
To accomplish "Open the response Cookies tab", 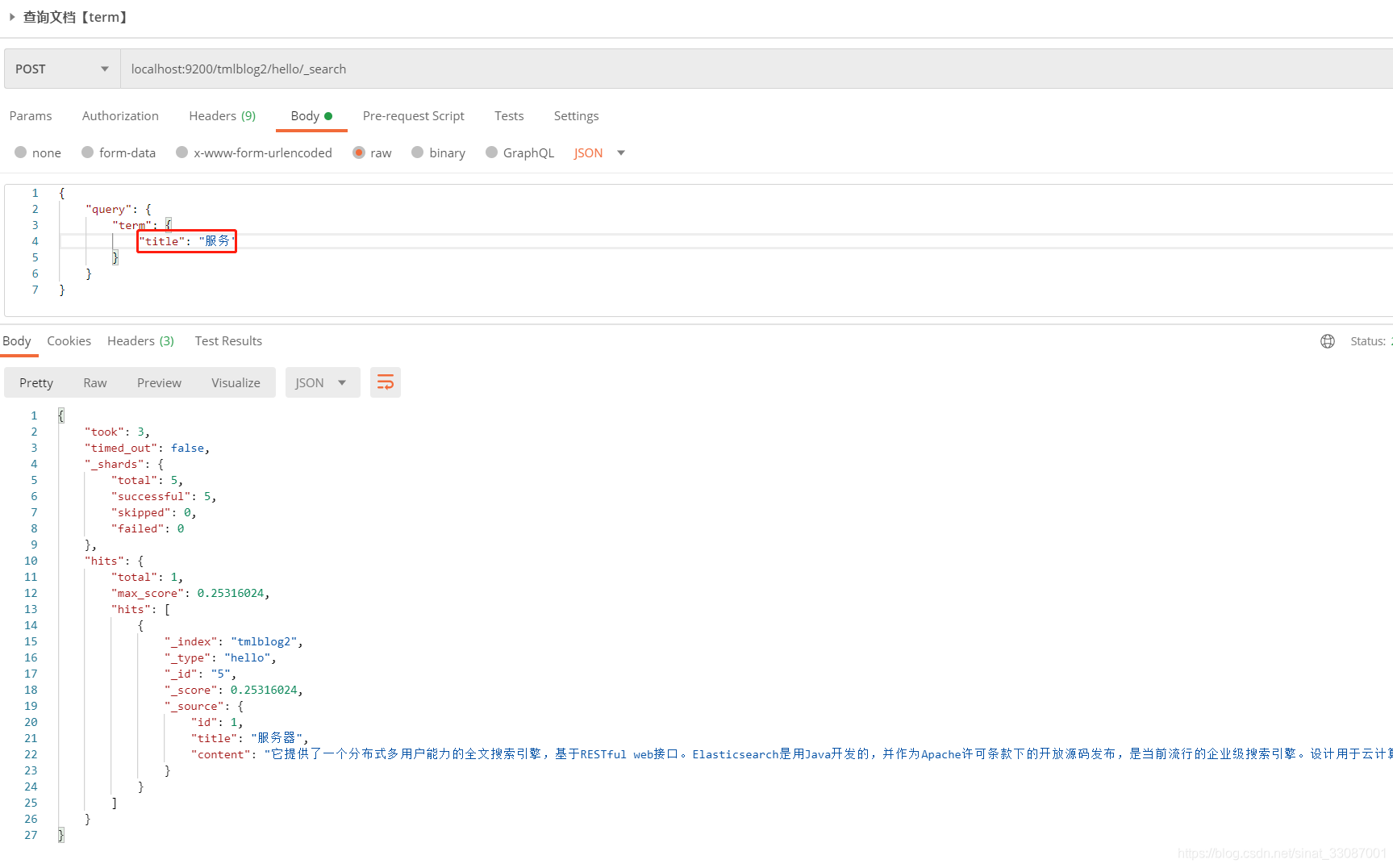I will coord(69,341).
